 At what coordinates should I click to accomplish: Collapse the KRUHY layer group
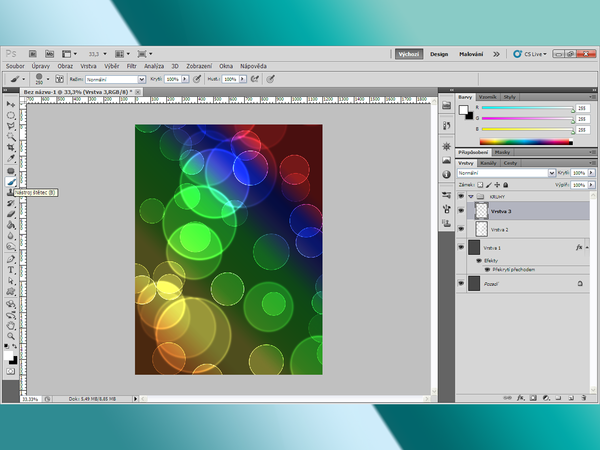pyautogui.click(x=470, y=197)
